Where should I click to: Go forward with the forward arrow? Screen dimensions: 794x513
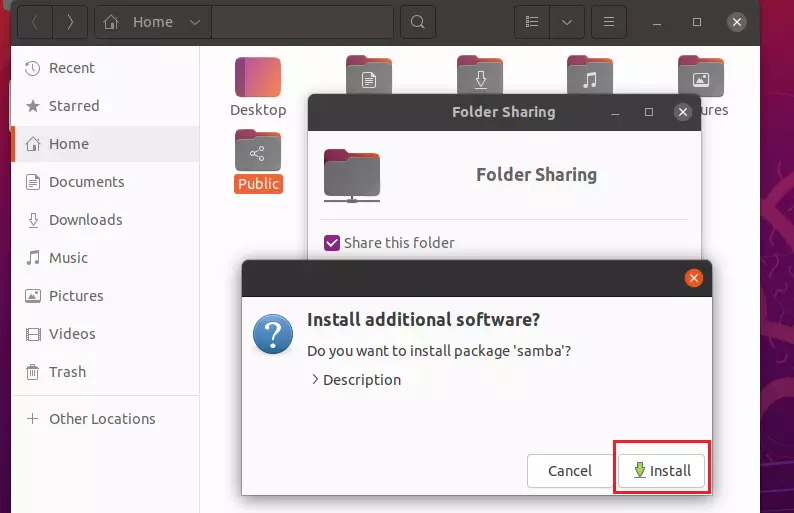coord(70,22)
